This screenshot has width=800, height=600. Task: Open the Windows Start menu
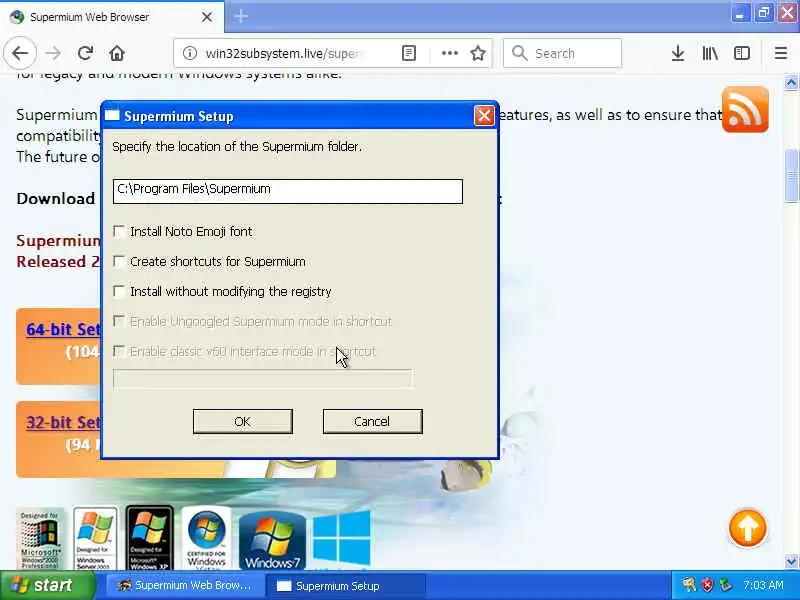tap(48, 585)
